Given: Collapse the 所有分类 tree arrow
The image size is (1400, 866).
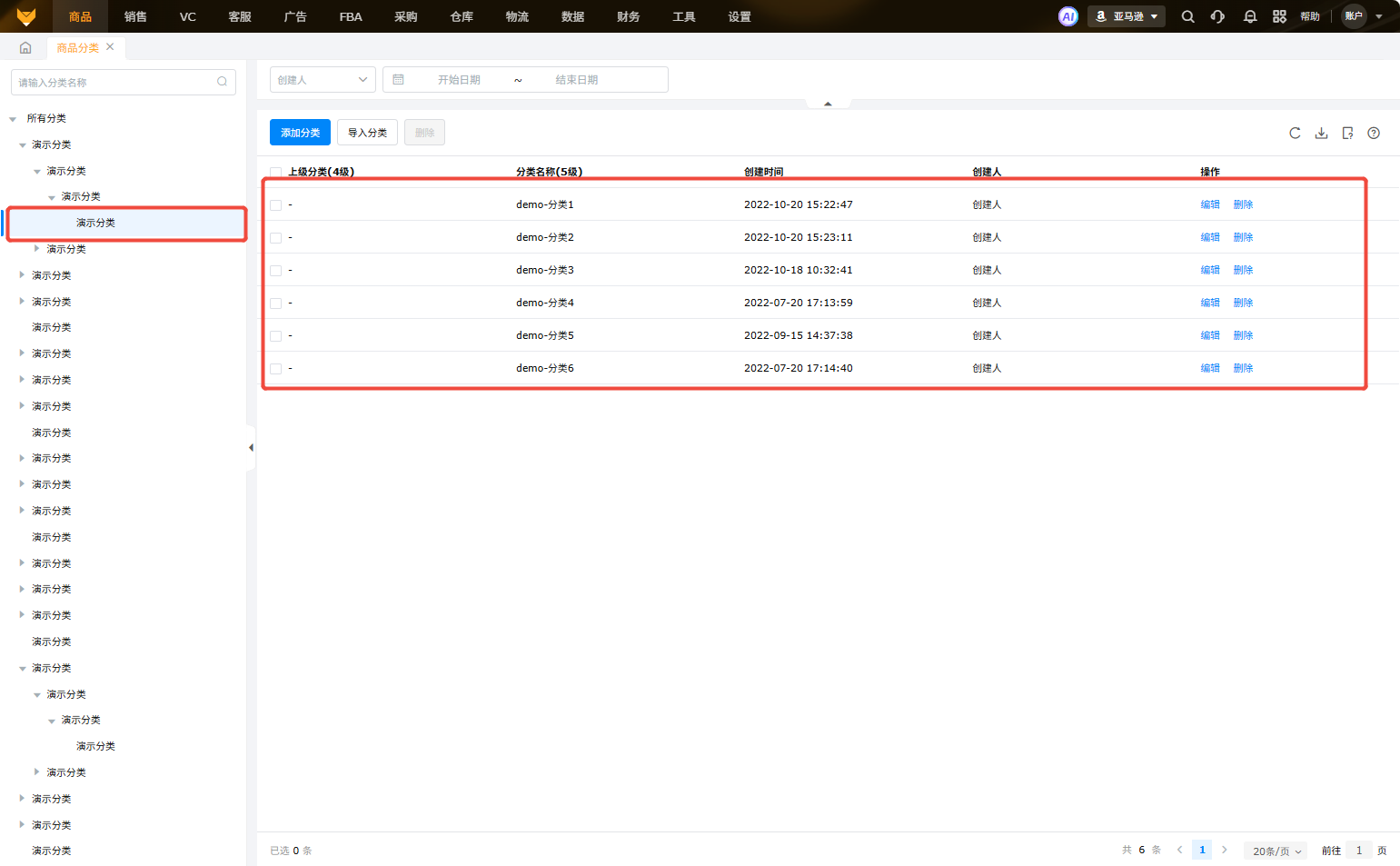Looking at the screenshot, I should click(13, 119).
